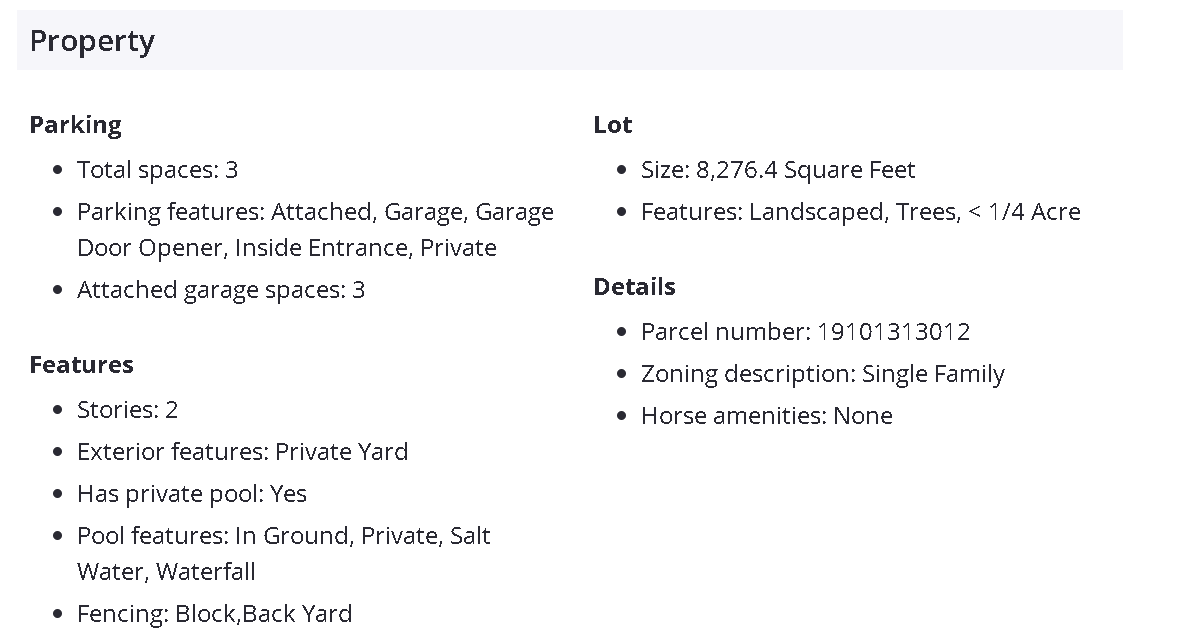Click the Lot heading
This screenshot has height=633, width=1183.
point(612,125)
